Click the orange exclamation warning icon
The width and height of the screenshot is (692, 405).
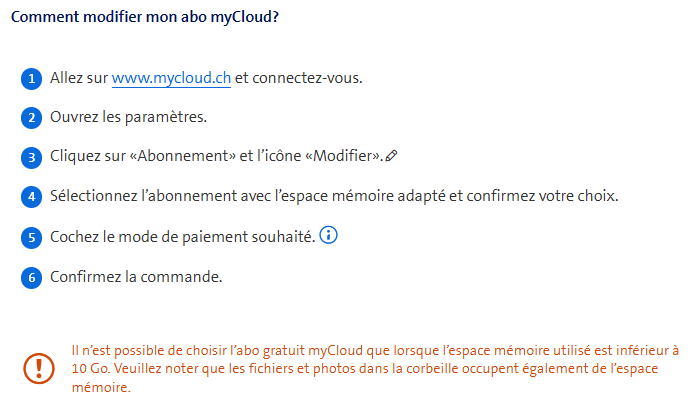click(39, 369)
